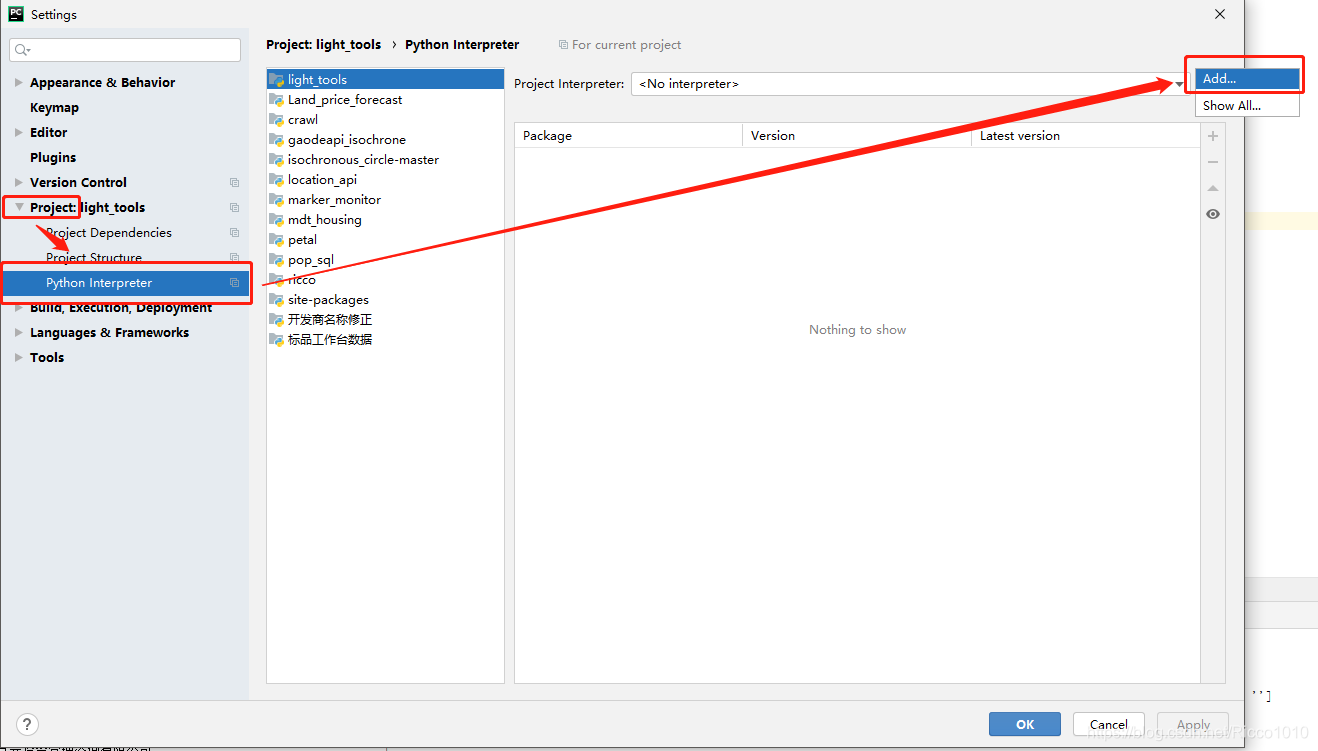The height and width of the screenshot is (751, 1318).
Task: Click the folder icon of petal project
Action: tap(277, 240)
